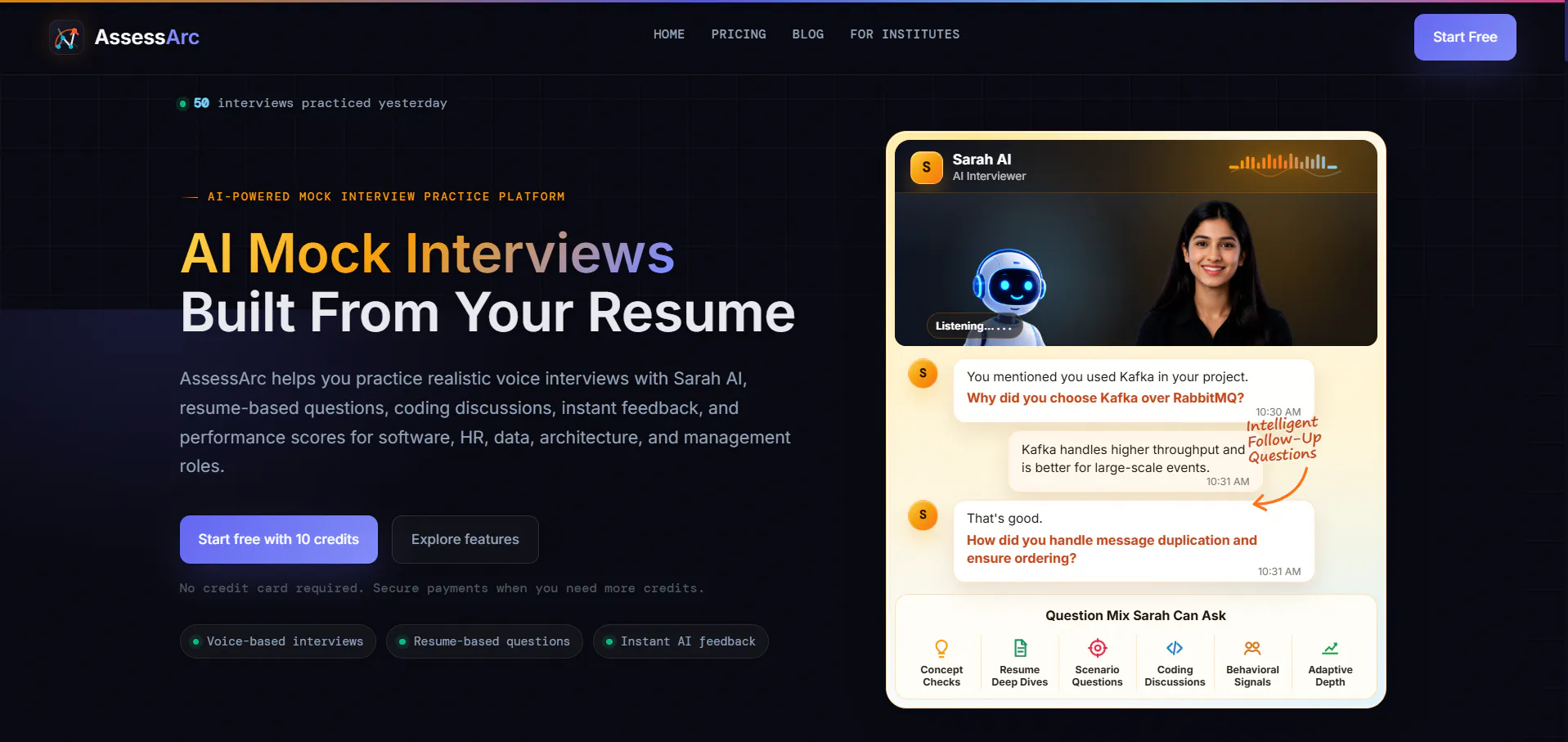Screen dimensions: 1568x742
Task: Open the For Institutes page
Action: point(905,34)
